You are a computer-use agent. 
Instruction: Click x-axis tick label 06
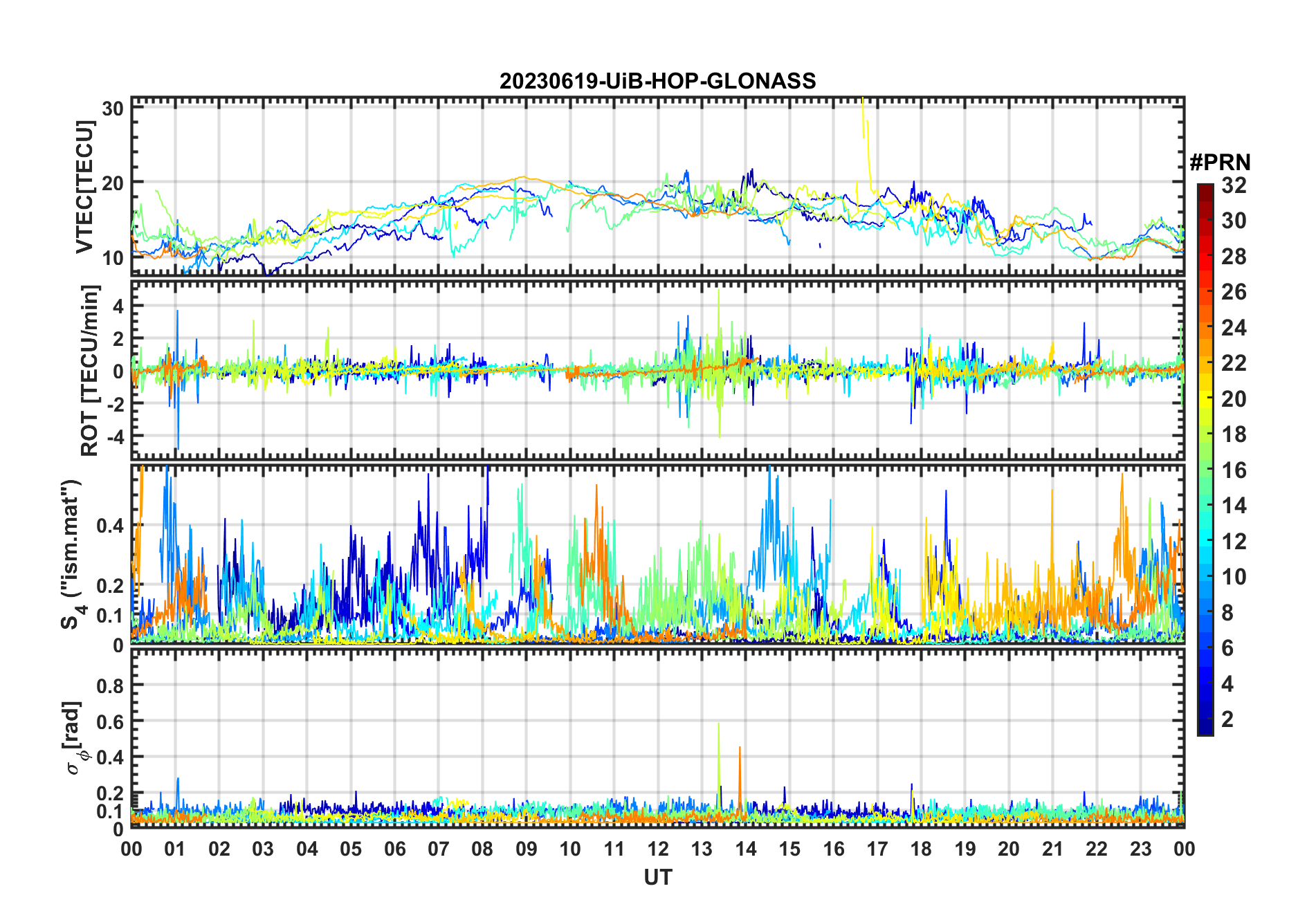394,849
